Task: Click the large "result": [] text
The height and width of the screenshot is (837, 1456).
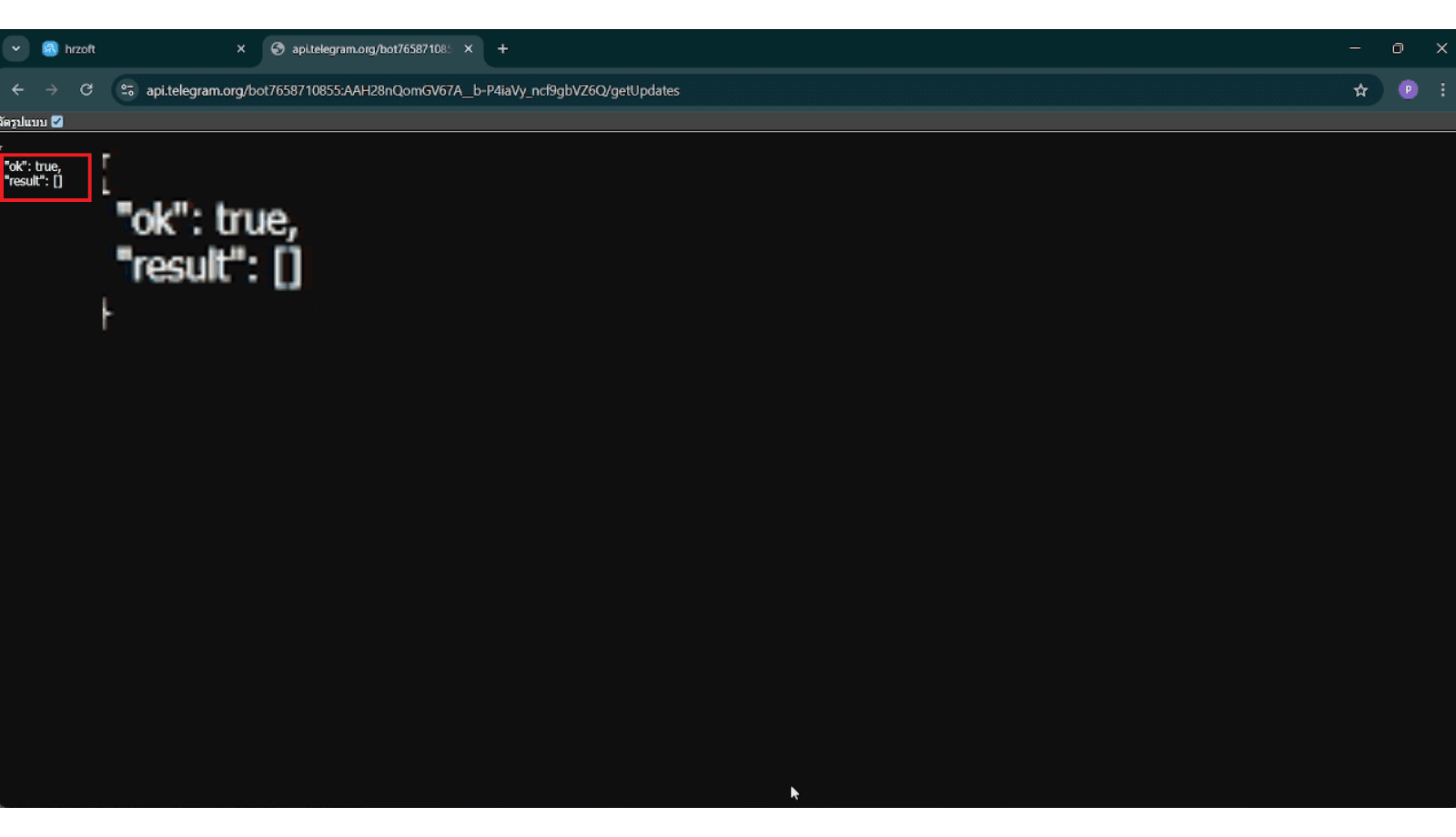Action: click(x=209, y=267)
